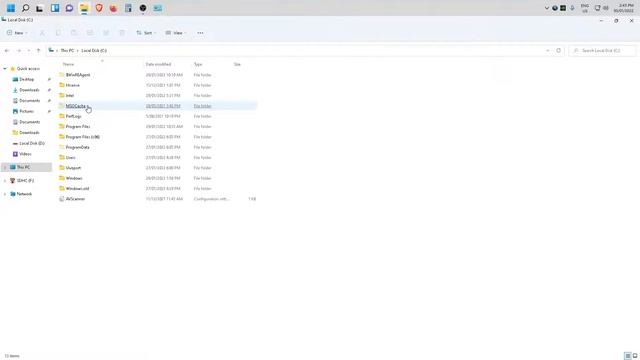Expand the Network tree node arrow
Screen dimensions: 640x360
click(x=5, y=194)
